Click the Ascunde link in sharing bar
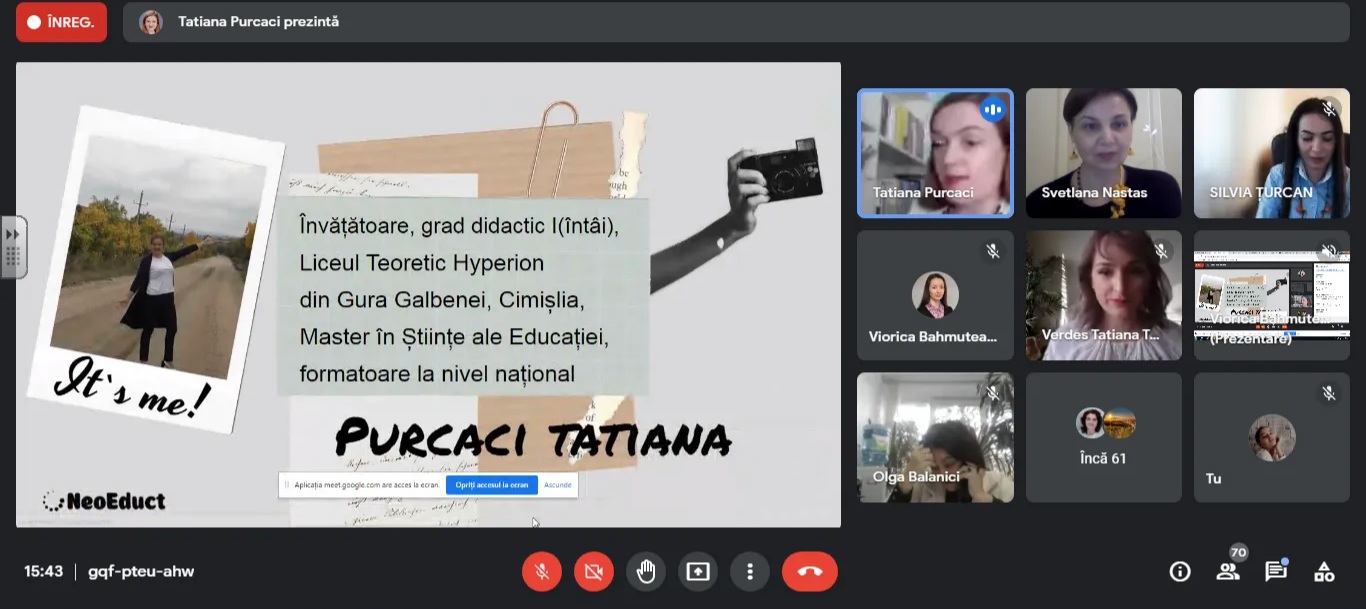The width and height of the screenshot is (1366, 609). (558, 485)
